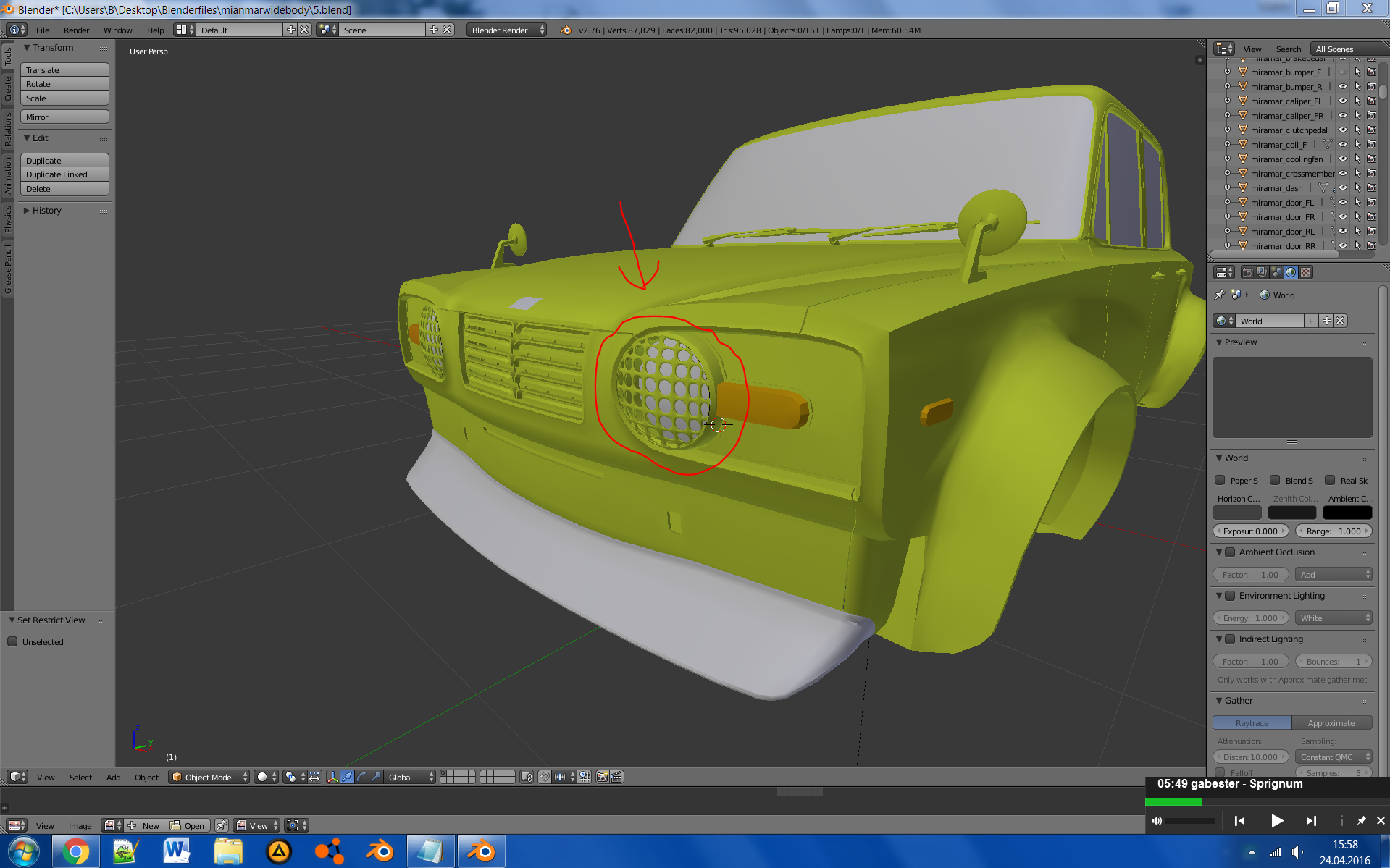This screenshot has height=868, width=1390.
Task: Select the translate manipulator arrow icon
Action: [x=347, y=777]
